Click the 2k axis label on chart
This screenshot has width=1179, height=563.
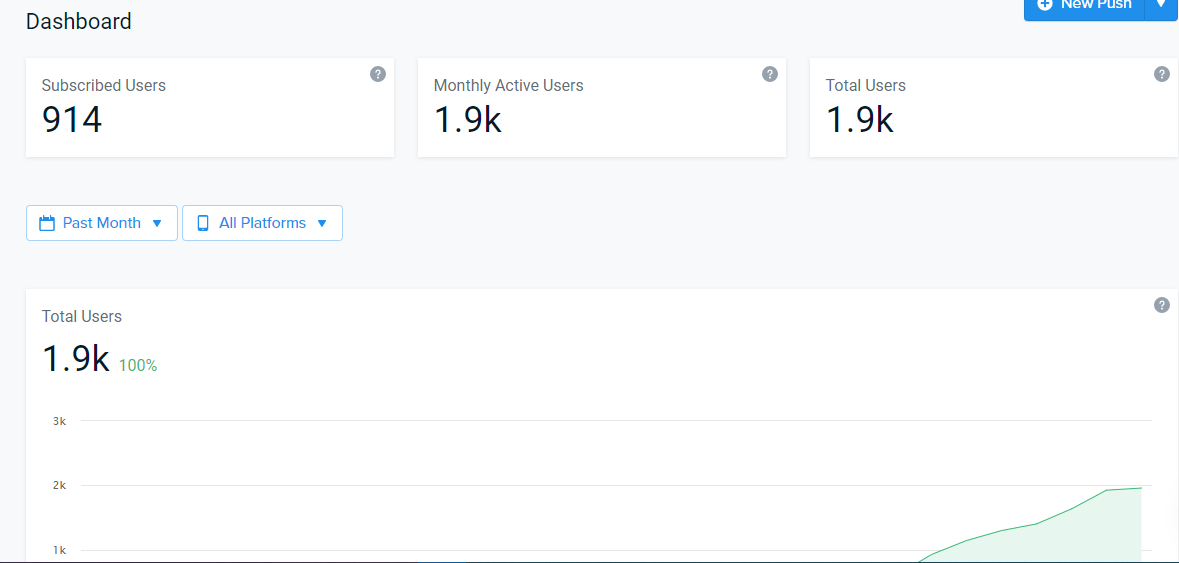[x=59, y=486]
